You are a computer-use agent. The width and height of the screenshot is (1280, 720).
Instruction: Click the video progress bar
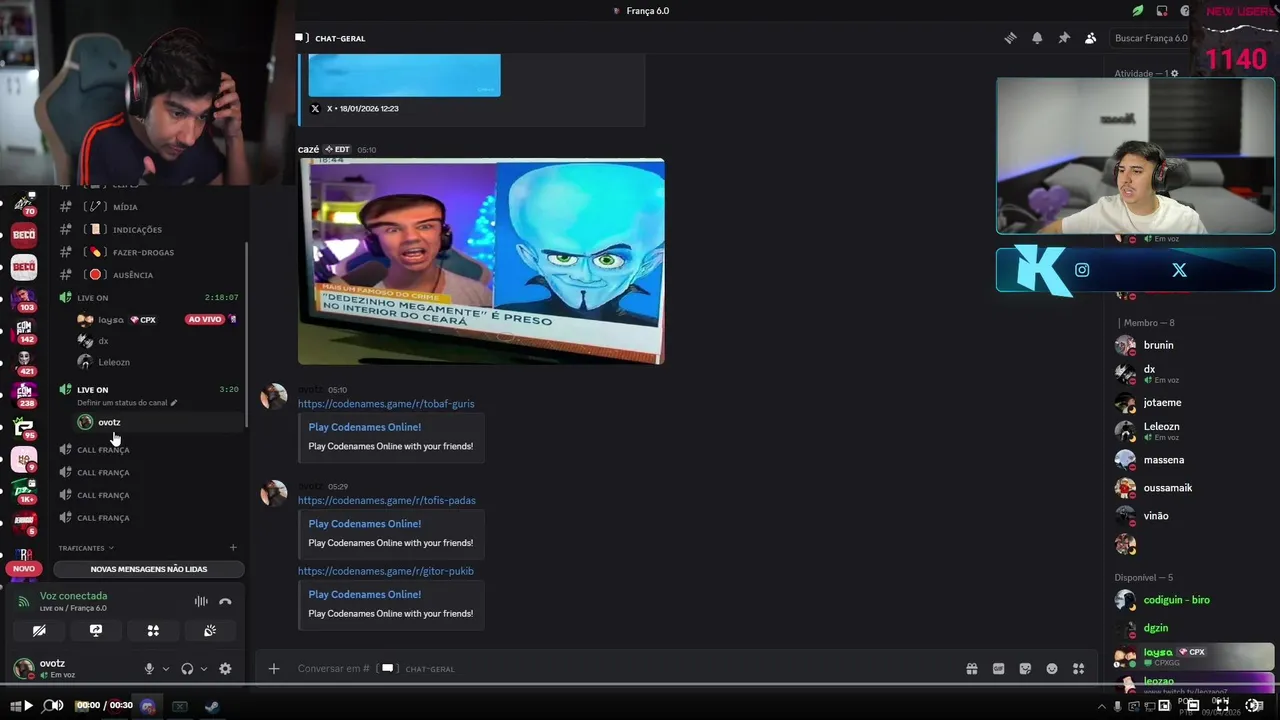click(x=640, y=686)
